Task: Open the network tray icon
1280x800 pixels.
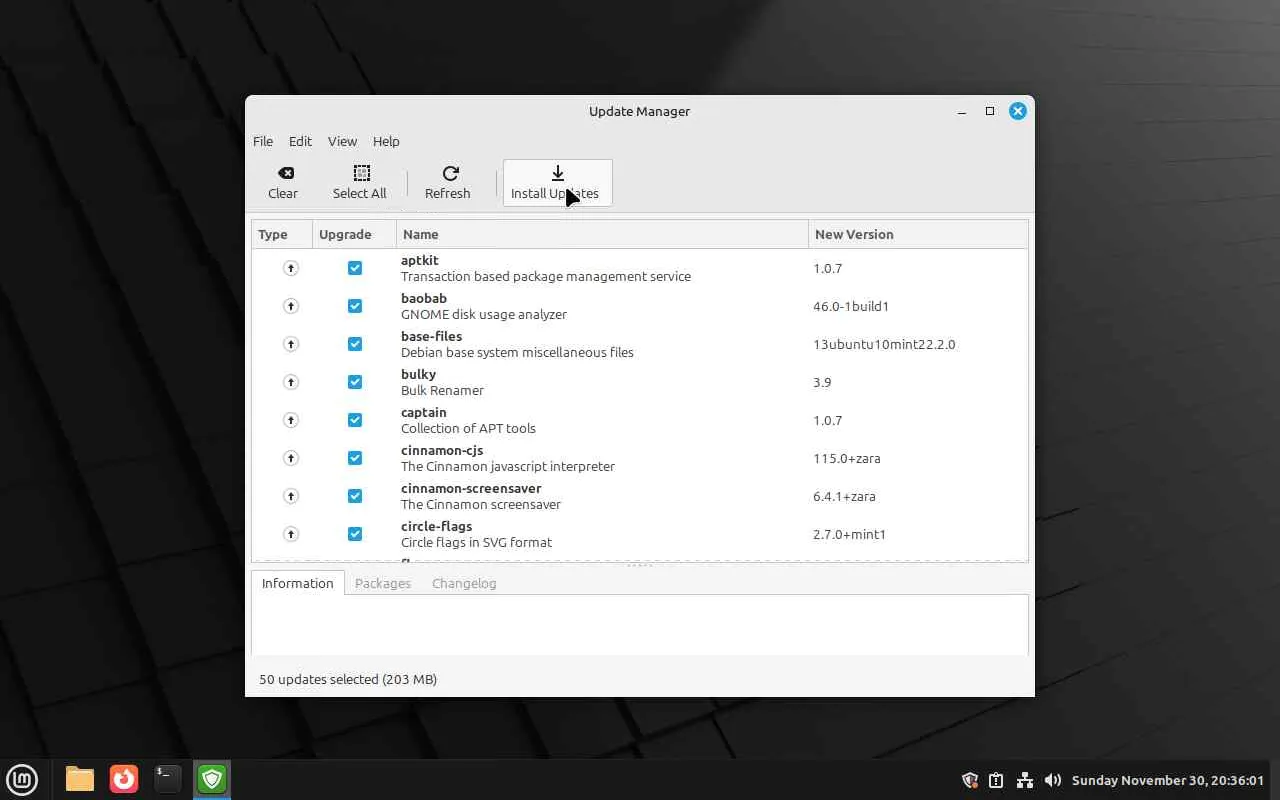Action: pyautogui.click(x=1024, y=780)
